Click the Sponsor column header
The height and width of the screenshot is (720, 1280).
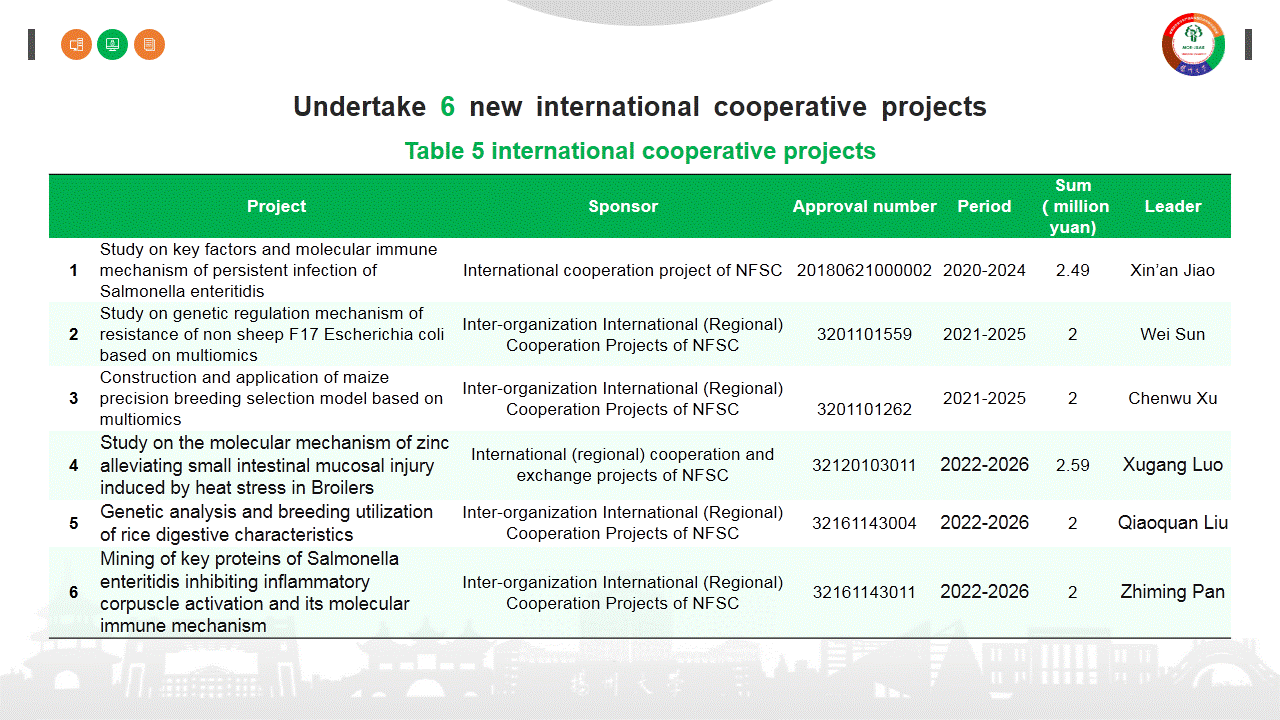[622, 206]
